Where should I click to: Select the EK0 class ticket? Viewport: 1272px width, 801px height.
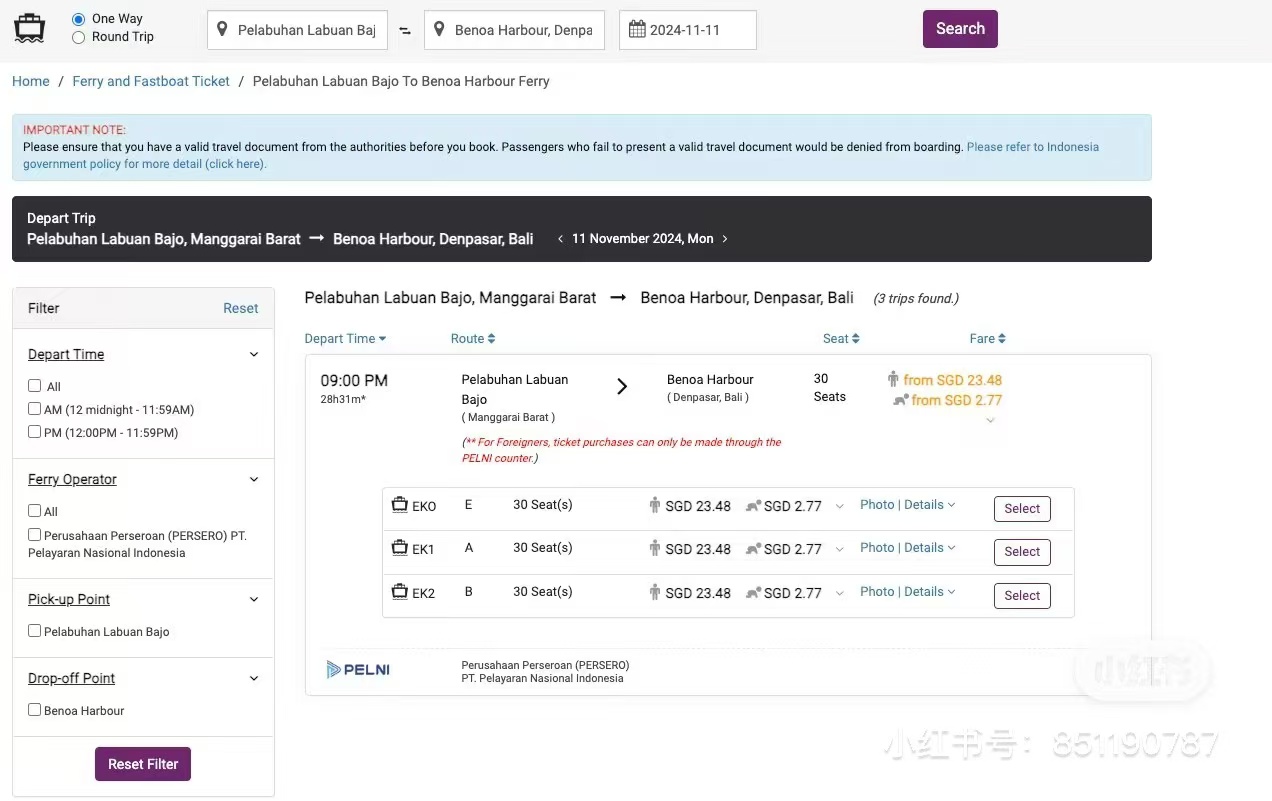(1022, 509)
